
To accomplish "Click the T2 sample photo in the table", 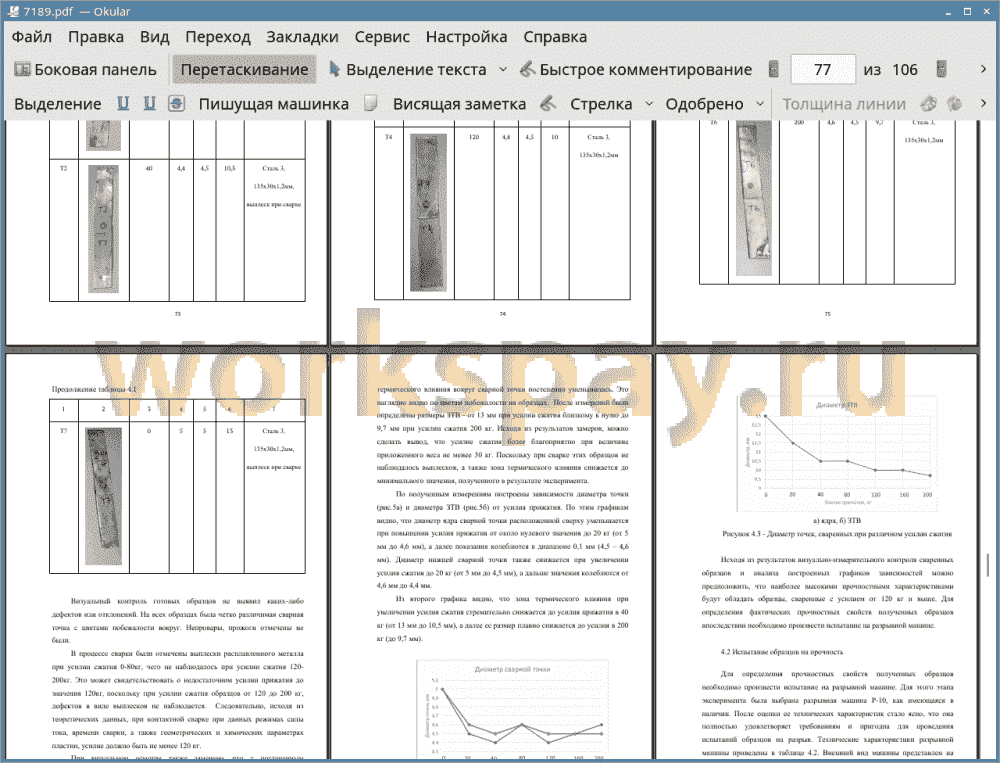I will click(103, 229).
